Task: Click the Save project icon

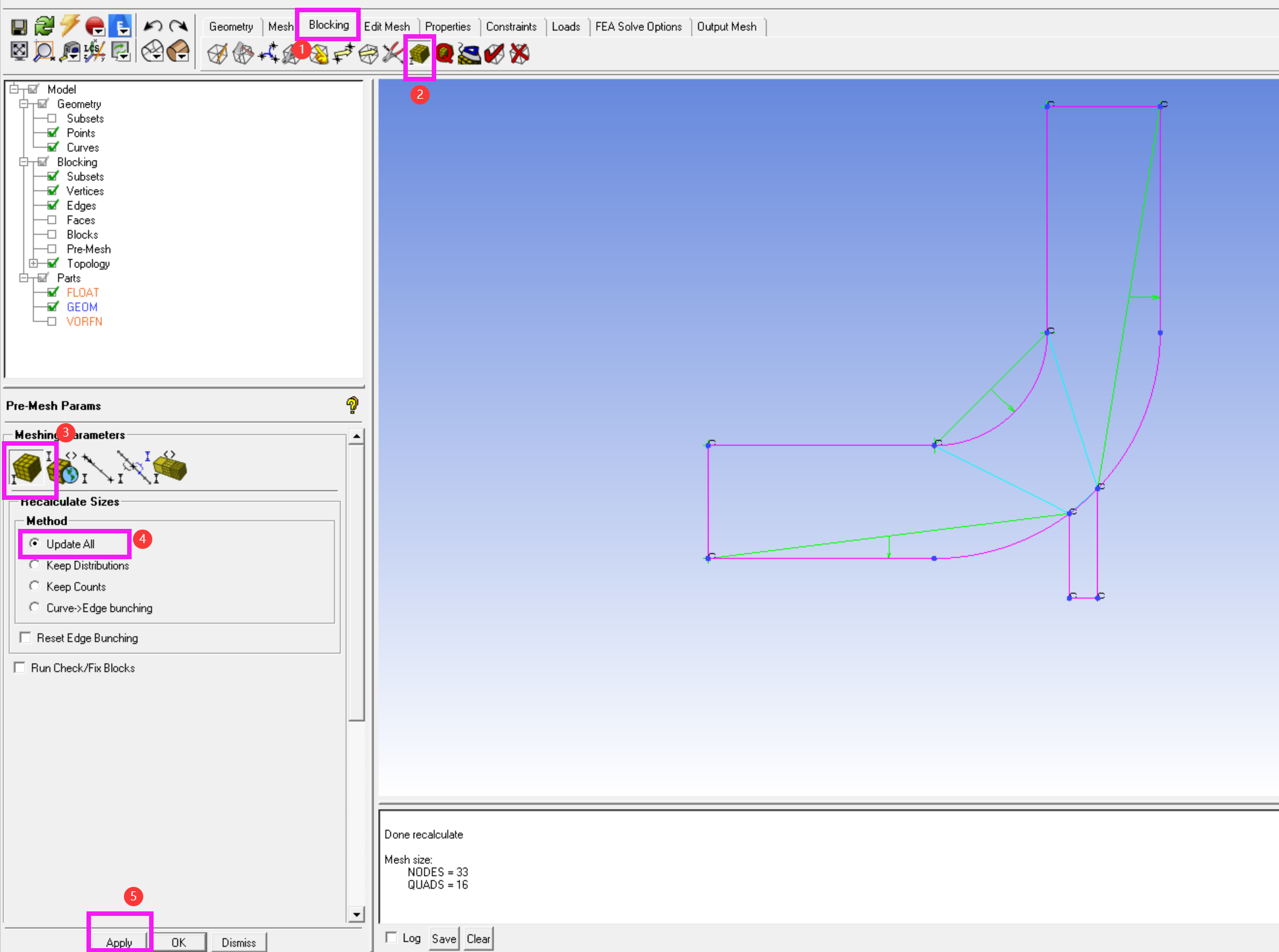Action: (19, 26)
